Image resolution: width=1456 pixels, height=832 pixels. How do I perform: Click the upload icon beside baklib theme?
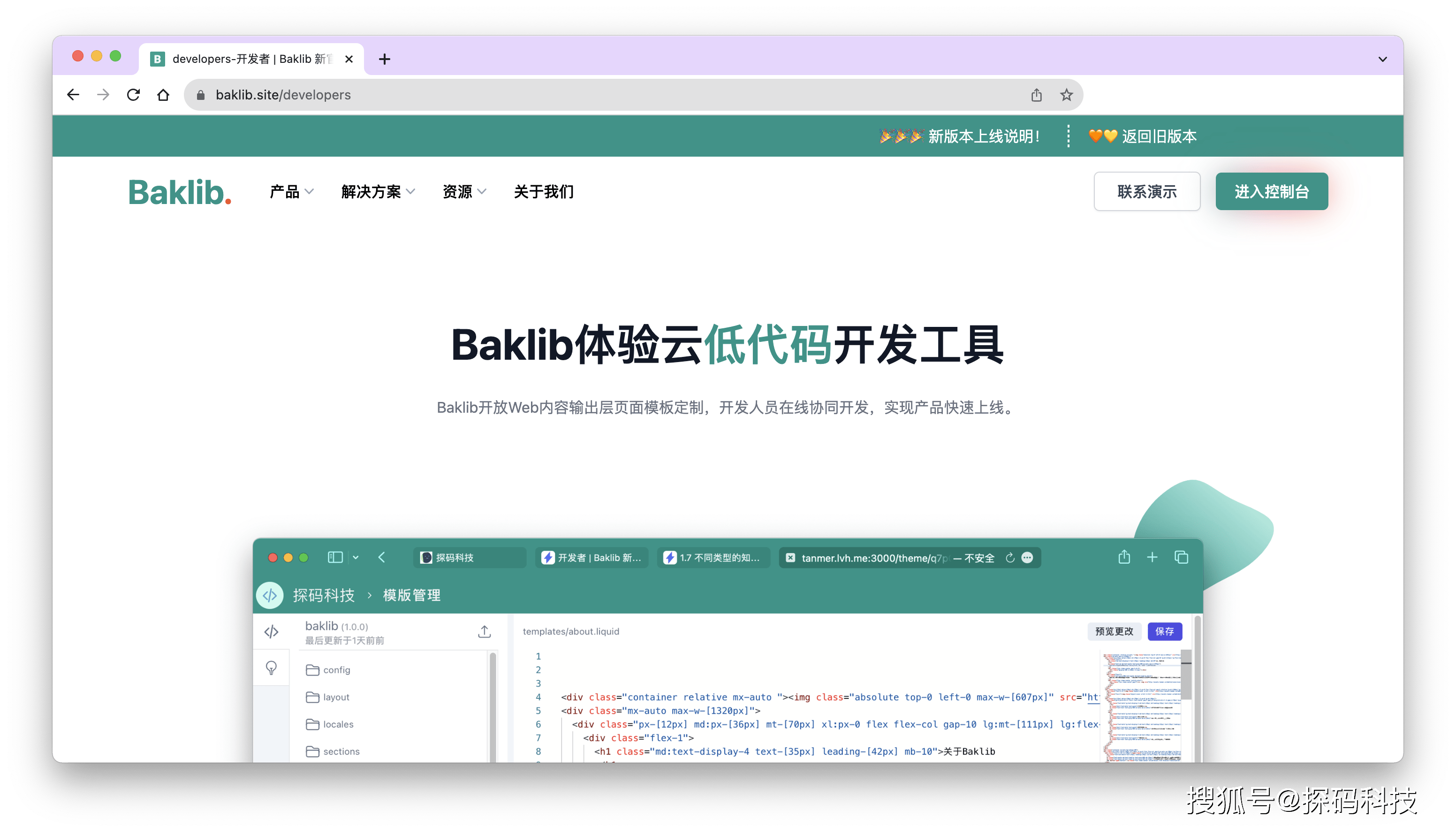point(484,631)
